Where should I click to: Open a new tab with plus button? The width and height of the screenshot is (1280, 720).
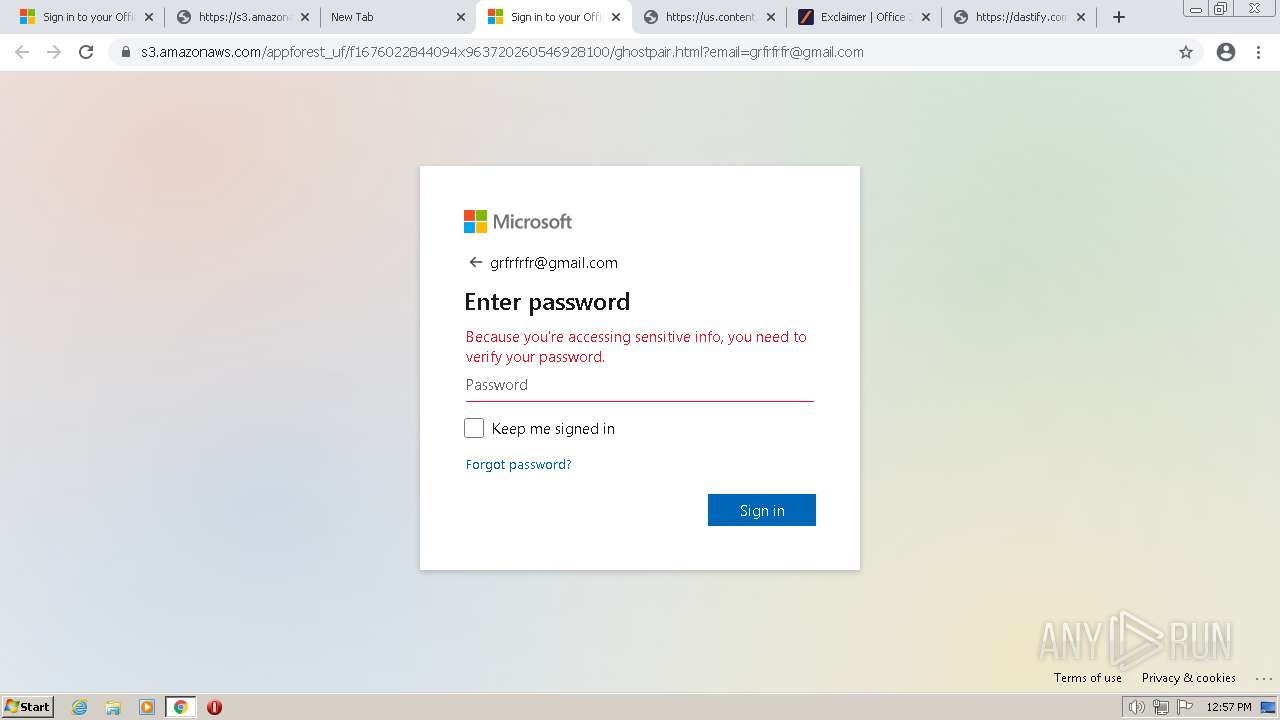pyautogui.click(x=1119, y=17)
